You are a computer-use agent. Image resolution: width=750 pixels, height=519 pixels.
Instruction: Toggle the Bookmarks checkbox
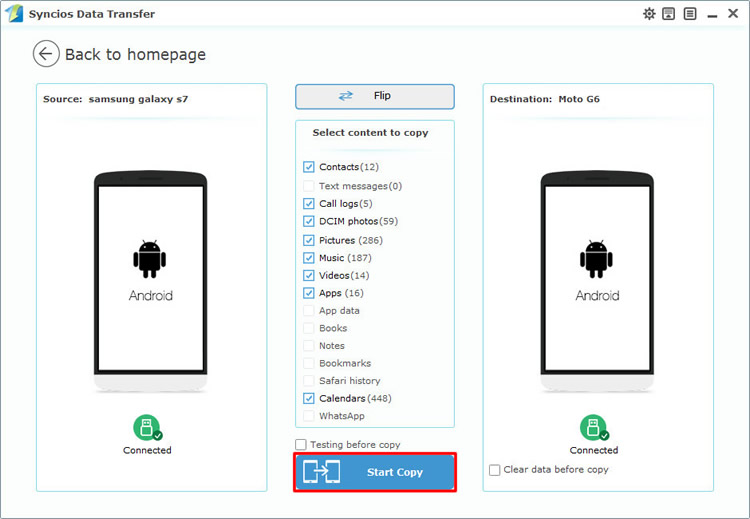(x=309, y=363)
